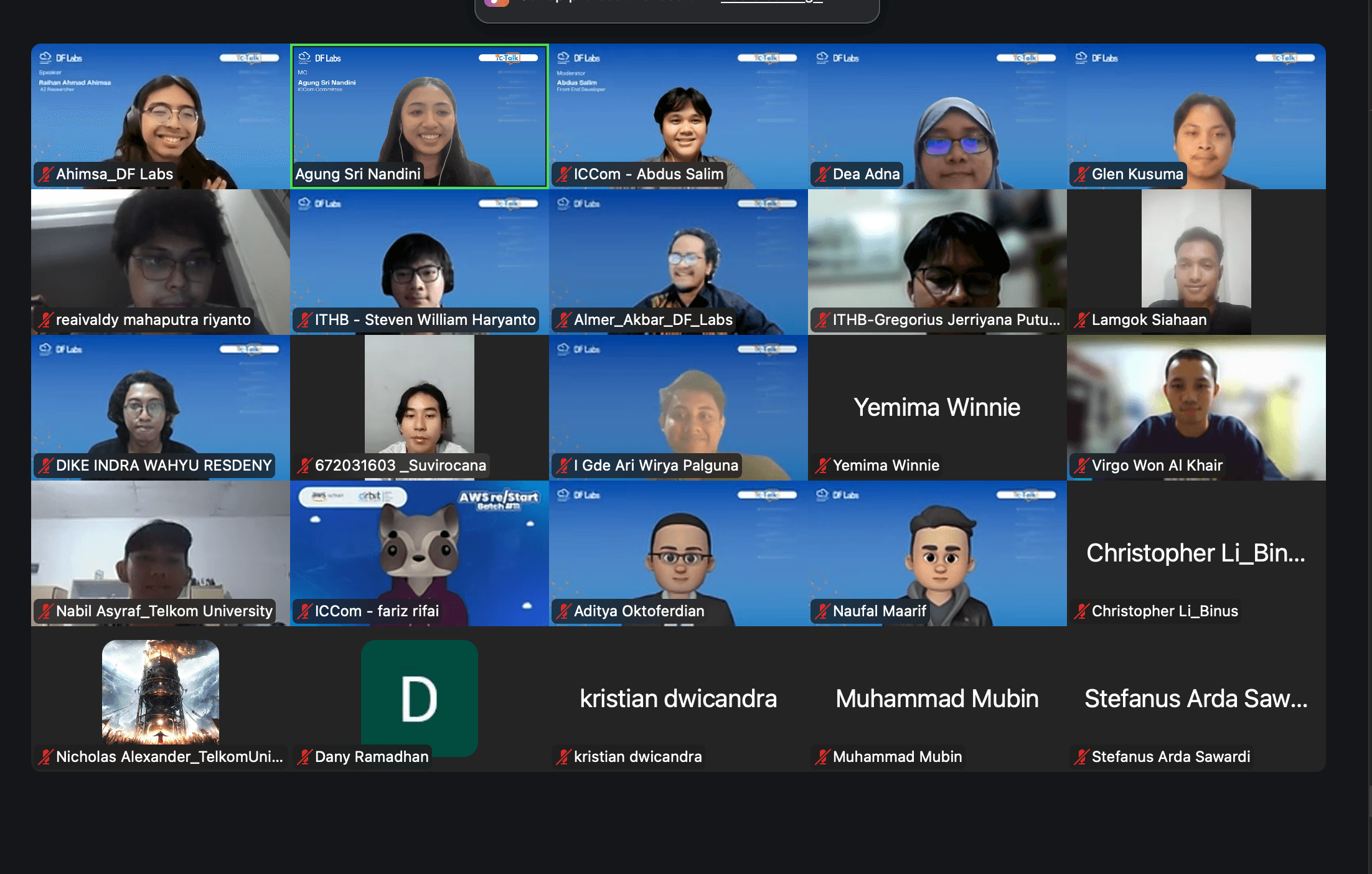
Task: Click Dany Ramadhan's green D avatar
Action: [419, 698]
